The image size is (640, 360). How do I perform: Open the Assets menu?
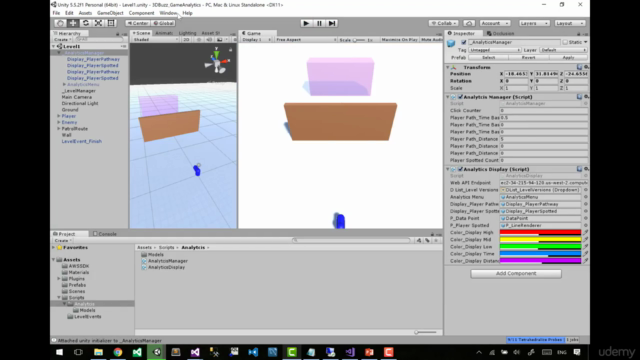pos(85,13)
